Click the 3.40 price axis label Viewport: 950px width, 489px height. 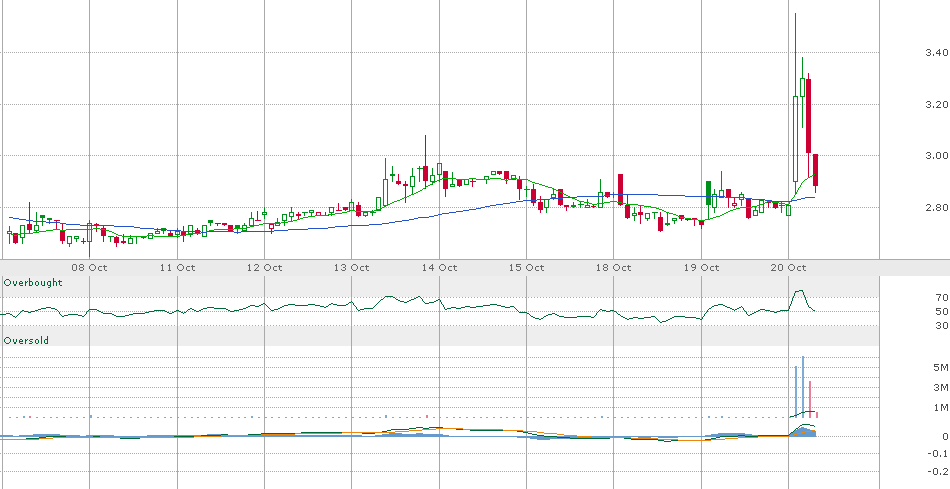pyautogui.click(x=937, y=53)
